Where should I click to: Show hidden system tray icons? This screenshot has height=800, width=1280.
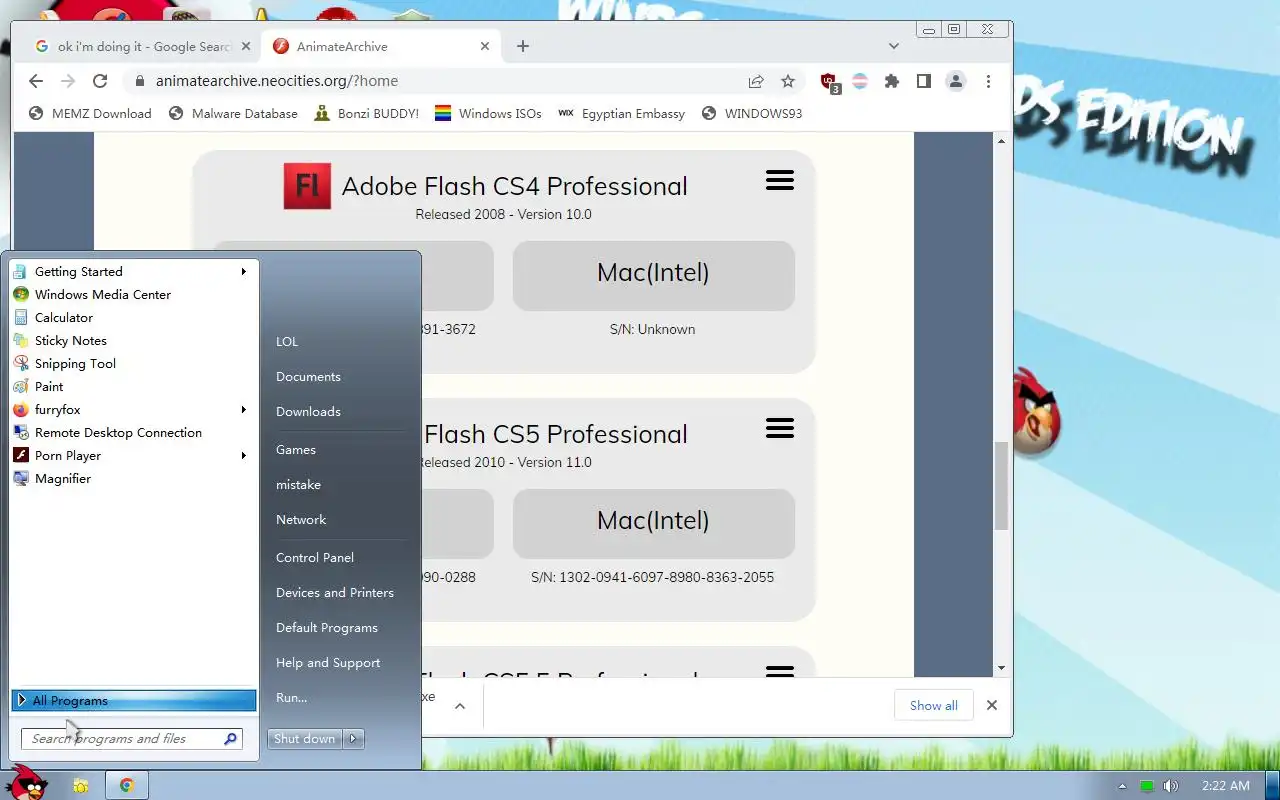click(x=1122, y=786)
